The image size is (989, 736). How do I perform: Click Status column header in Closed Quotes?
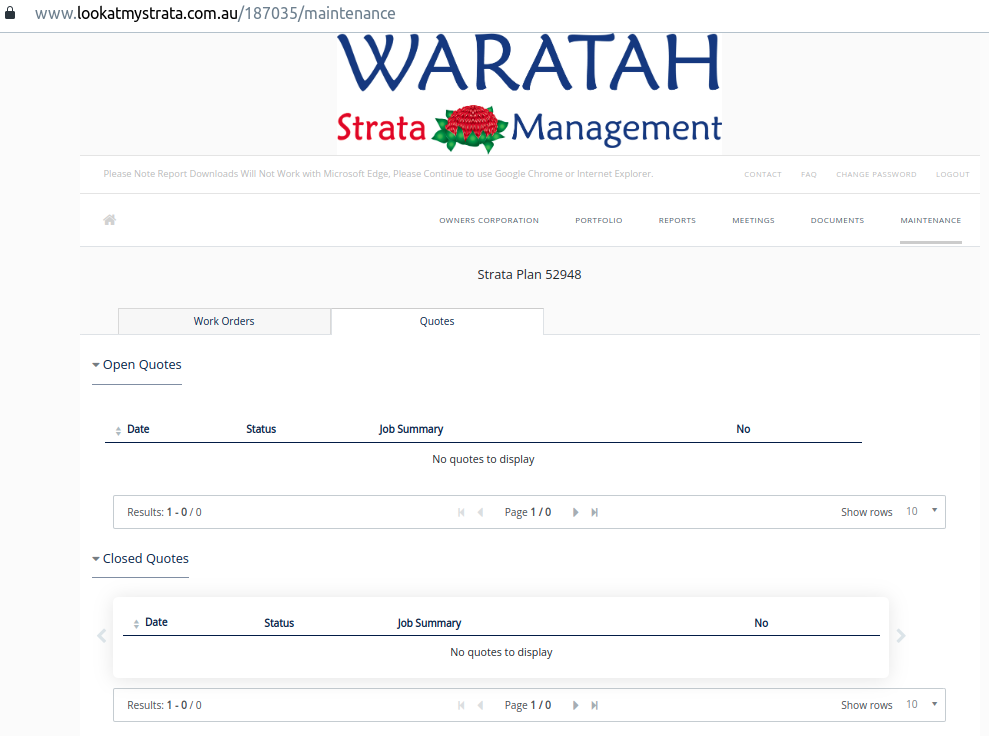[x=279, y=623]
